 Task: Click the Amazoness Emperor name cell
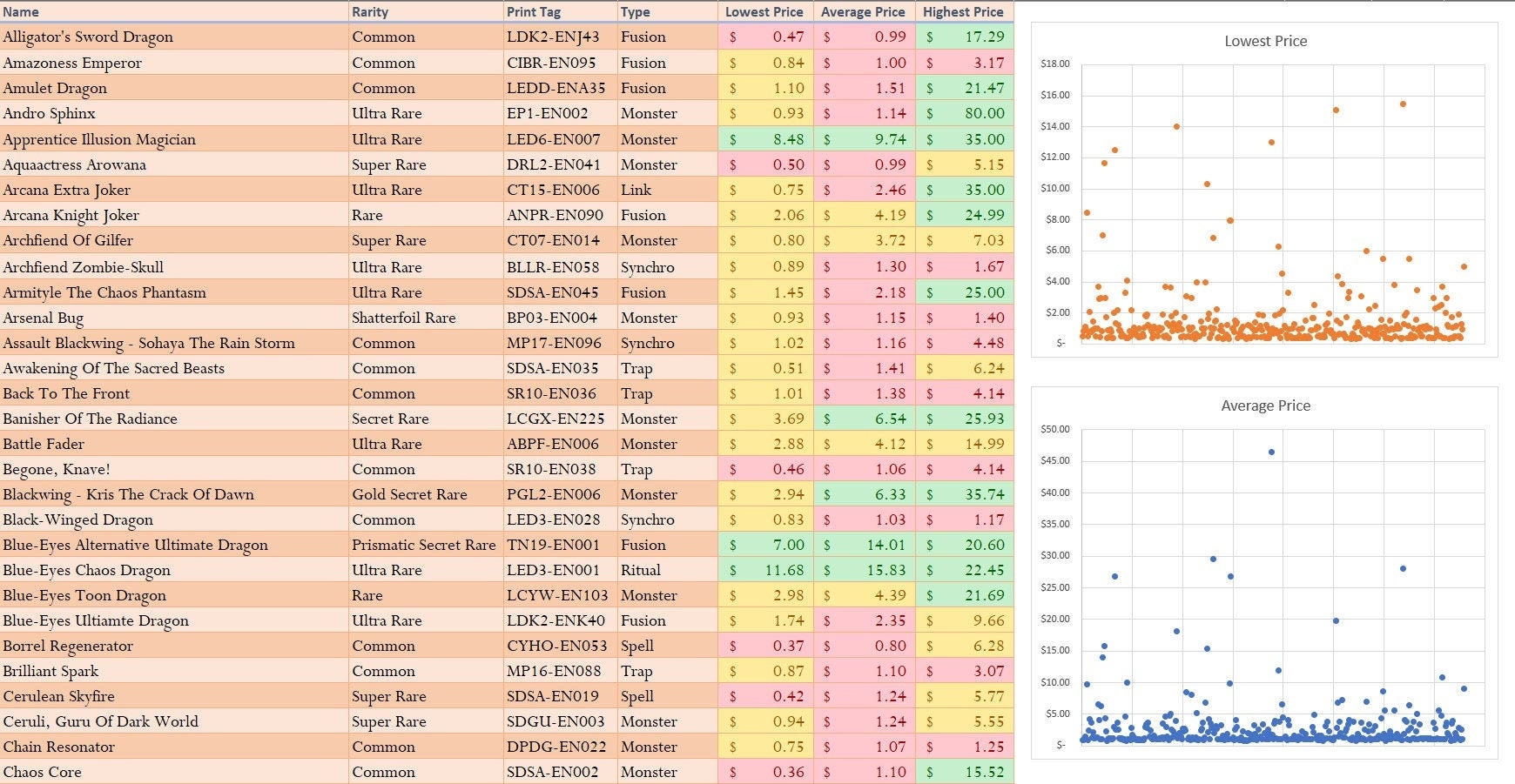coord(174,63)
